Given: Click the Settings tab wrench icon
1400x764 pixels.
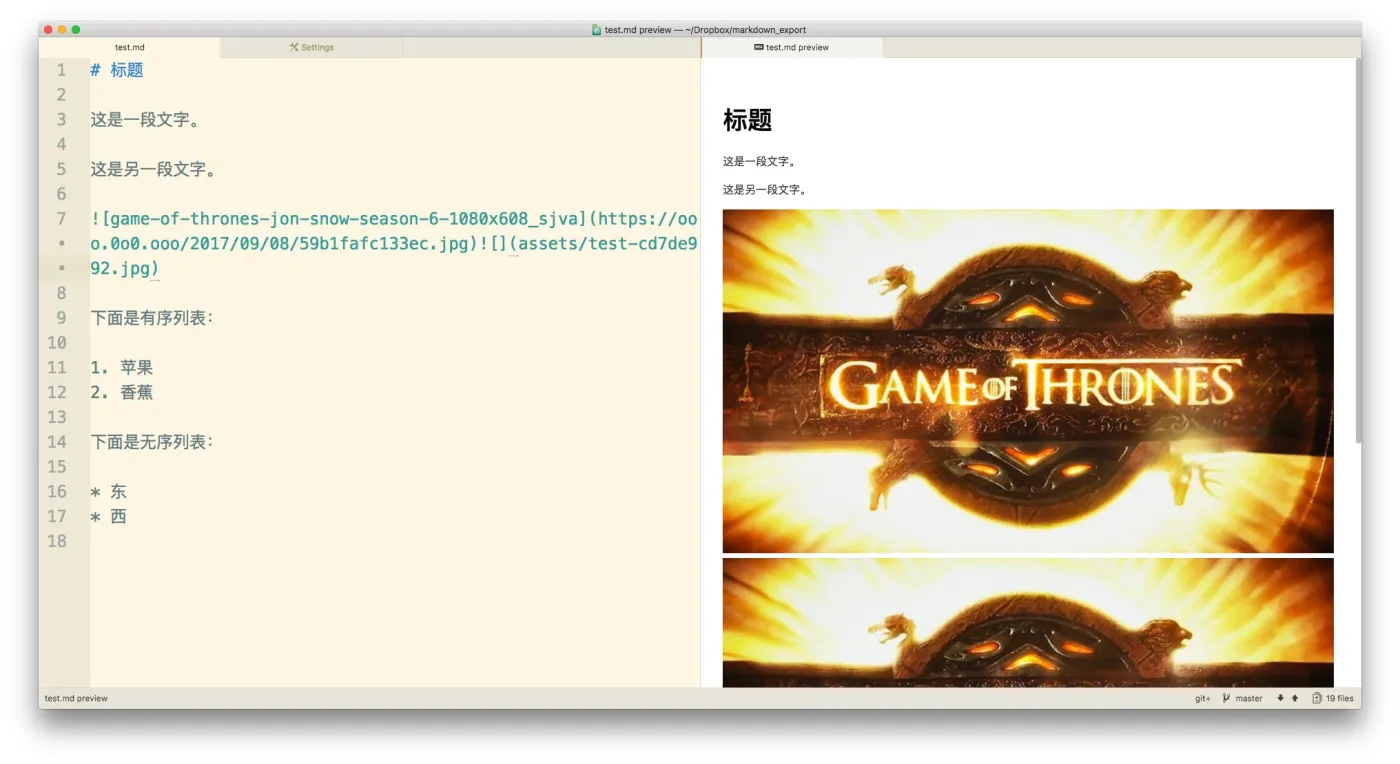Looking at the screenshot, I should tap(294, 47).
